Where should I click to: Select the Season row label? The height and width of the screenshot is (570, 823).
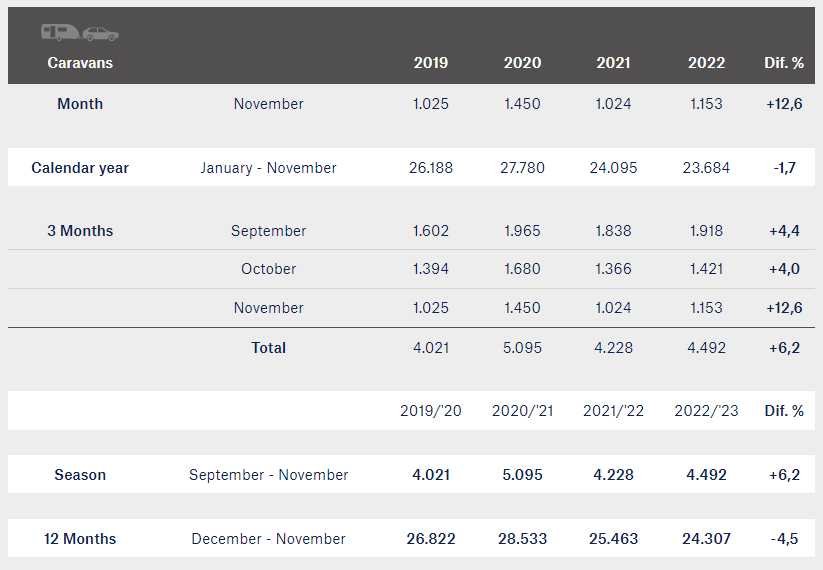pos(80,475)
